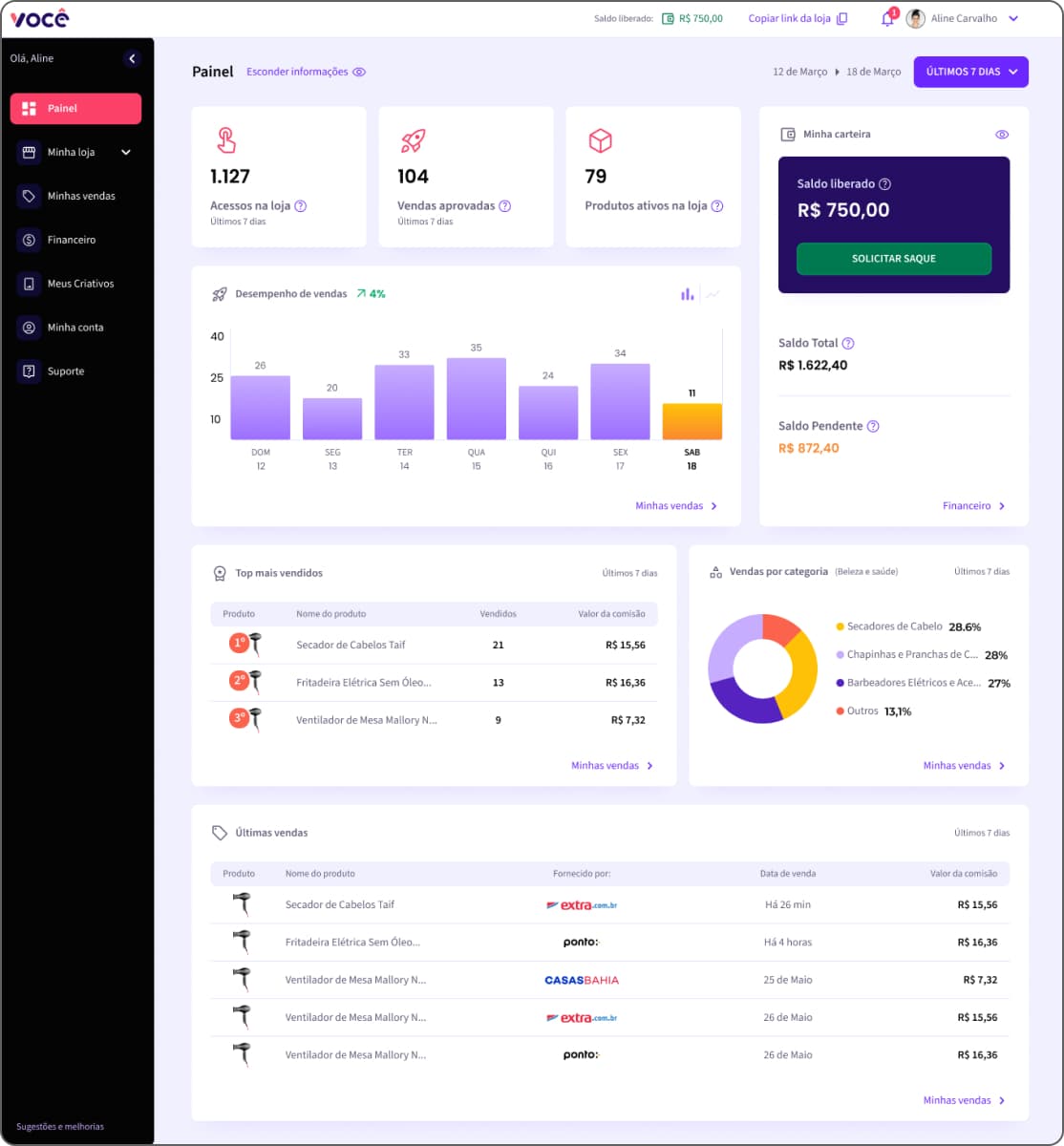Collapse the sidebar with the arrow button
This screenshot has height=1146, width=1064.
tap(132, 59)
